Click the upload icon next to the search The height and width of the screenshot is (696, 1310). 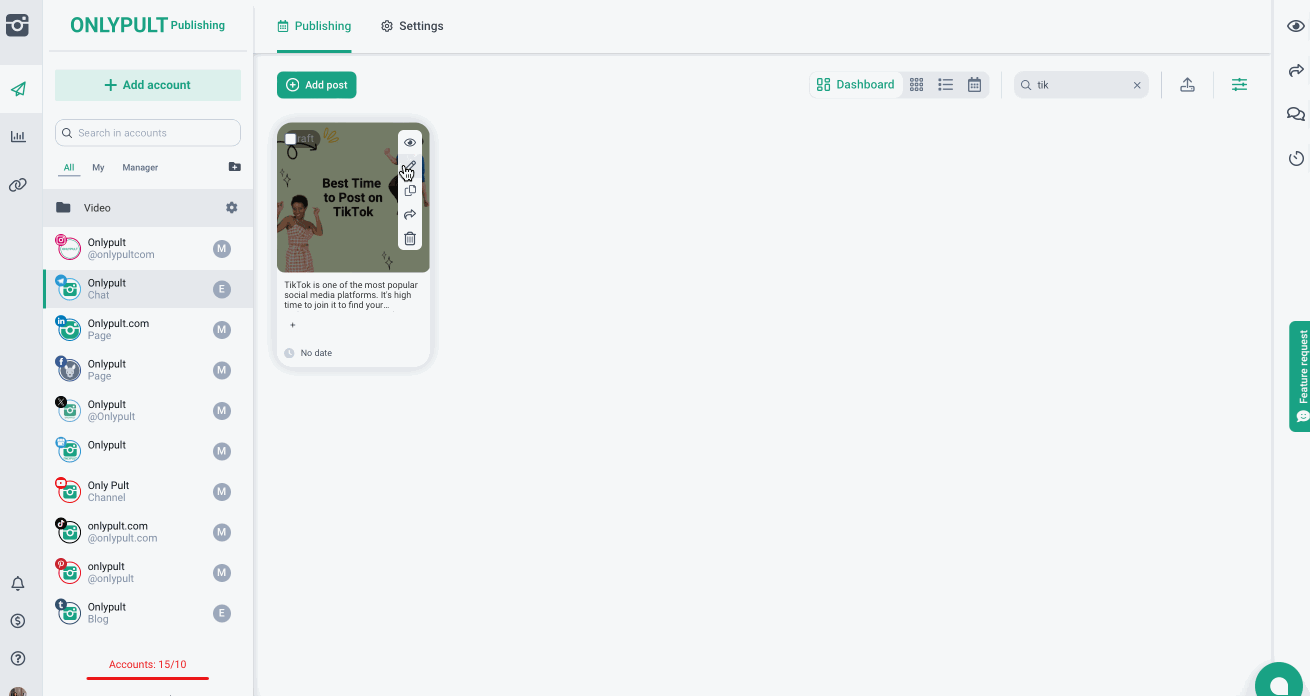1187,85
